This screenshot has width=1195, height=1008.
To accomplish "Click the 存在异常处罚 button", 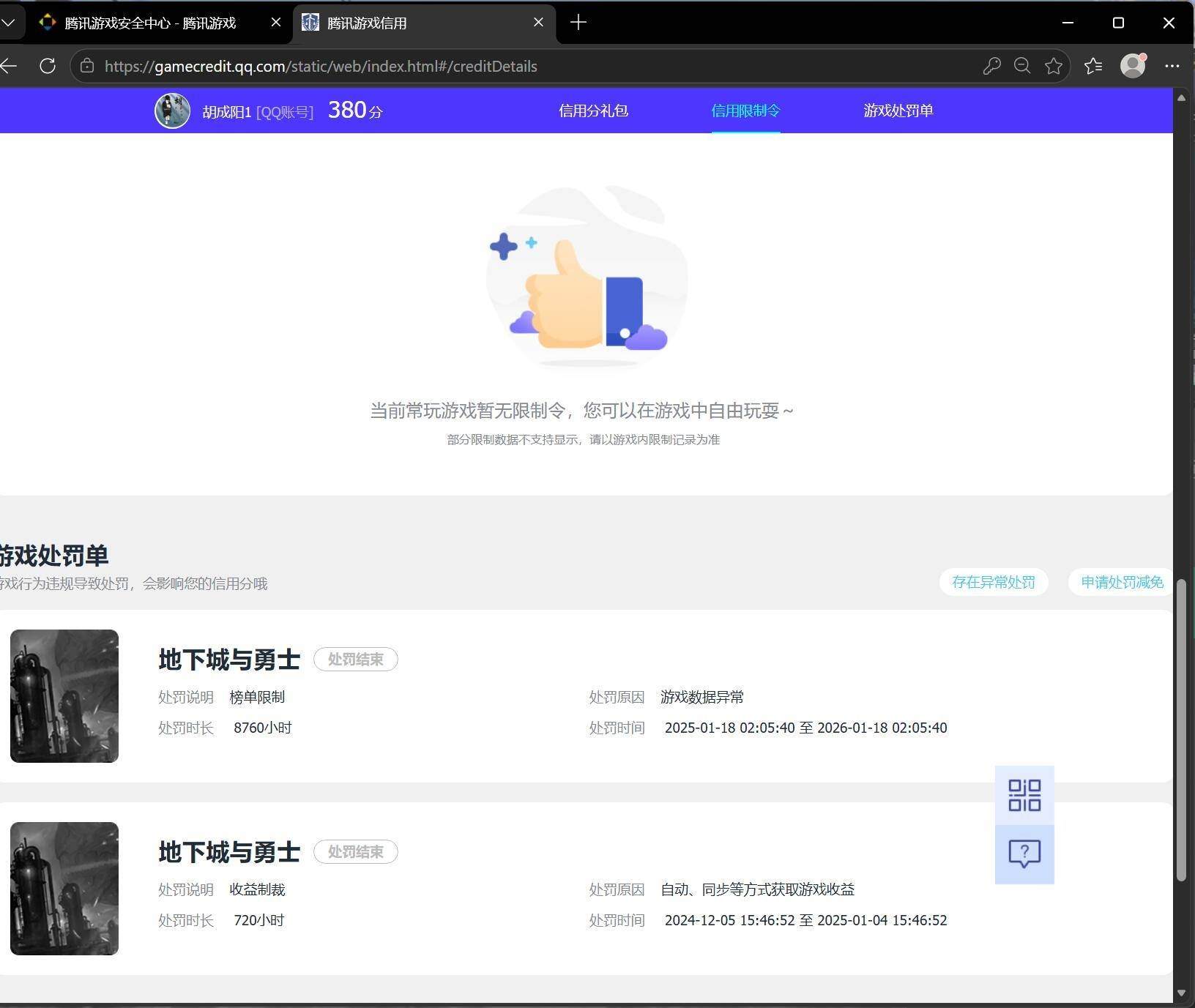I will (994, 582).
